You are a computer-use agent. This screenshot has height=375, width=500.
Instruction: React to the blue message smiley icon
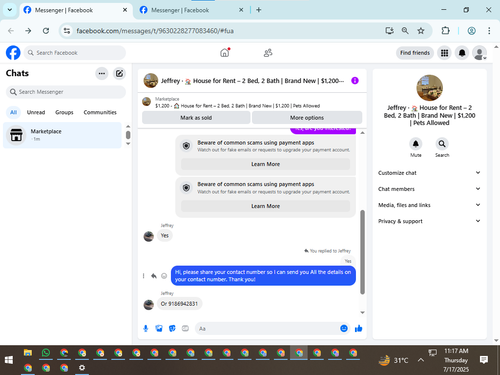pos(164,276)
